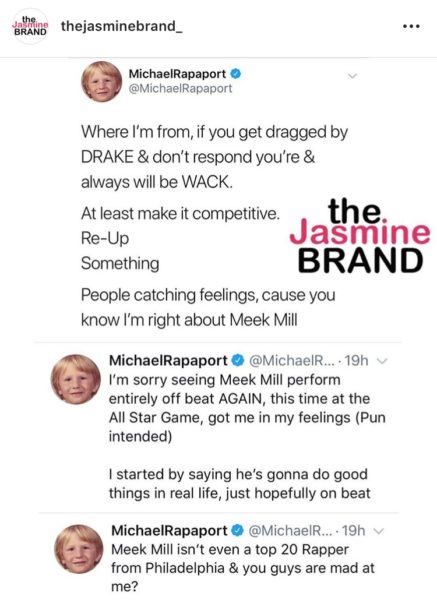Open the 19h timestamp on second tweet
Image resolution: width=437 pixels, height=600 pixels.
[x=357, y=360]
